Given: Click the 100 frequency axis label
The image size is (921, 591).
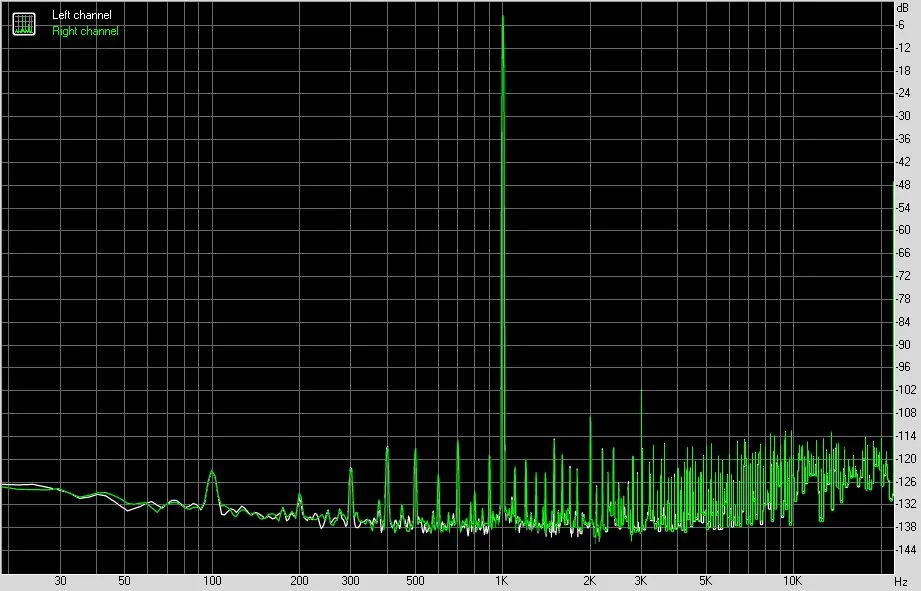Looking at the screenshot, I should pyautogui.click(x=212, y=581).
